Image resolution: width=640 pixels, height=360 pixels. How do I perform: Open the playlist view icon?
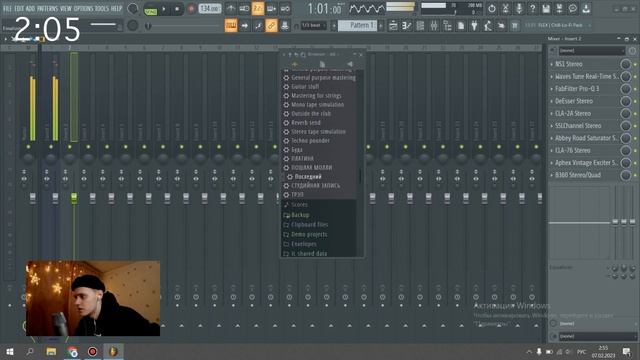(393, 26)
